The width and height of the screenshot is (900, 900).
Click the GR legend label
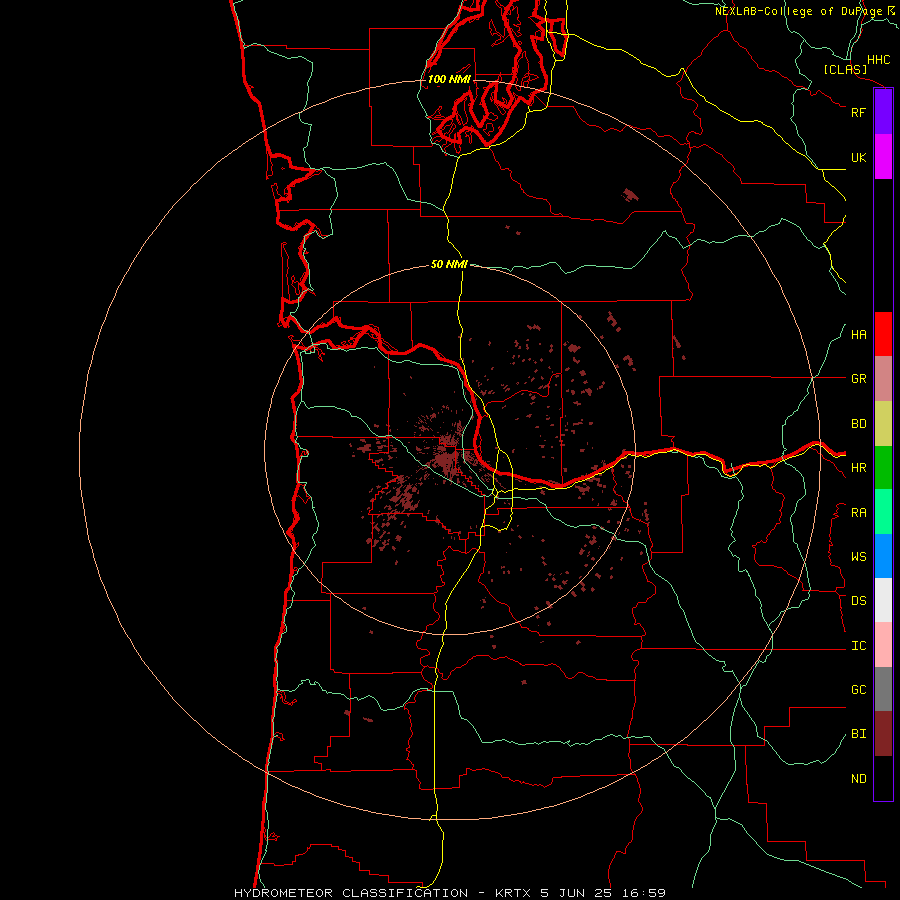pos(858,379)
